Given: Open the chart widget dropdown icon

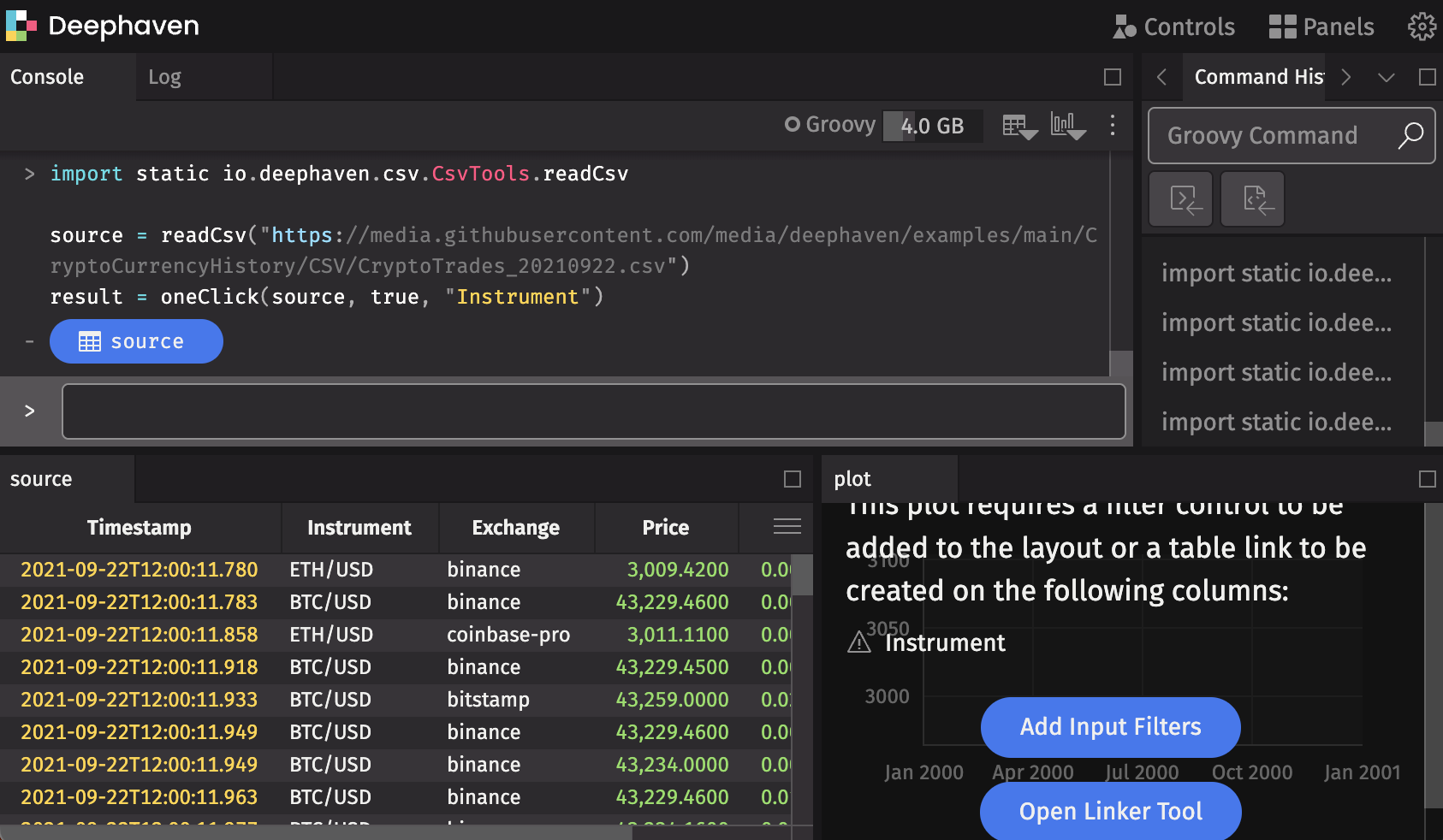Looking at the screenshot, I should click(1067, 127).
